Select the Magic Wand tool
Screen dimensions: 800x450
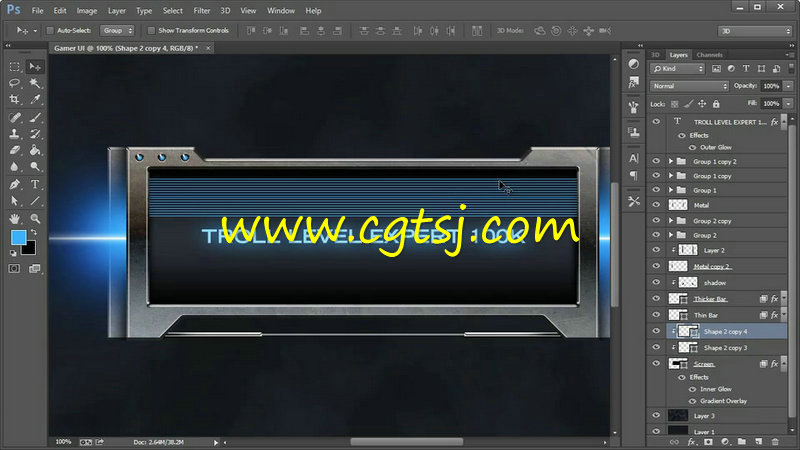pyautogui.click(x=35, y=83)
